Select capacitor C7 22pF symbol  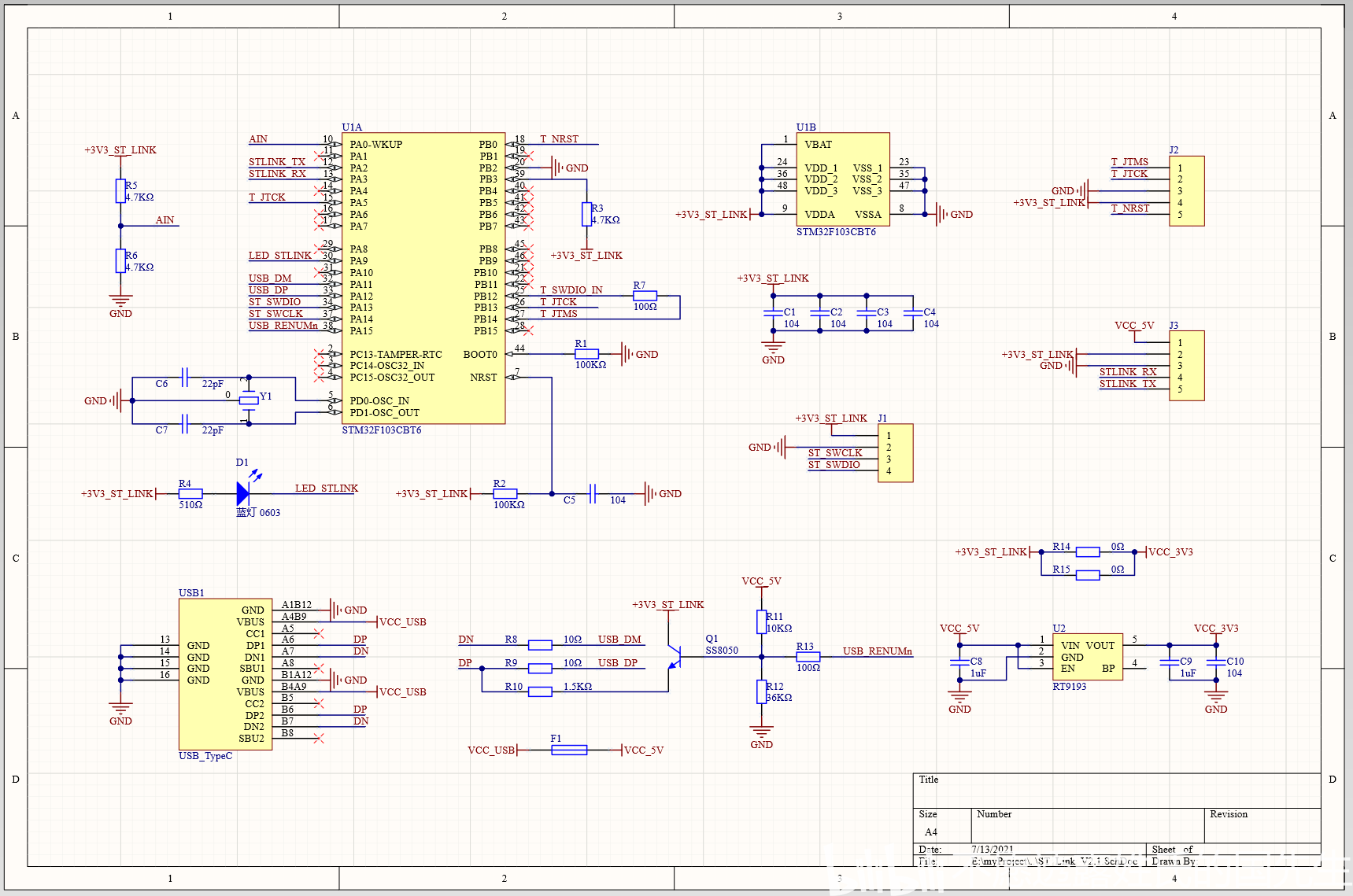[185, 424]
